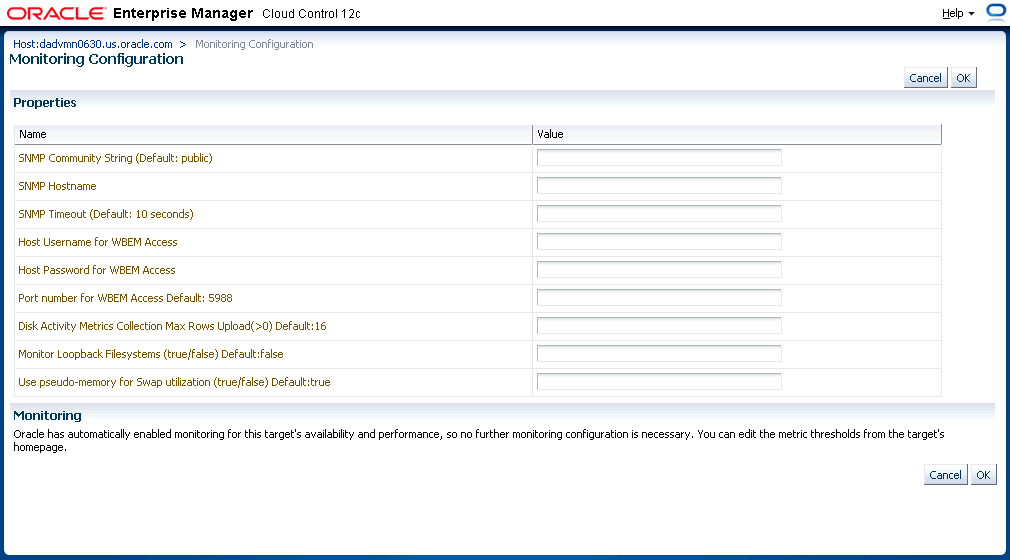The width and height of the screenshot is (1010, 560).
Task: Focus the SNMP Hostname value field
Action: tap(659, 186)
